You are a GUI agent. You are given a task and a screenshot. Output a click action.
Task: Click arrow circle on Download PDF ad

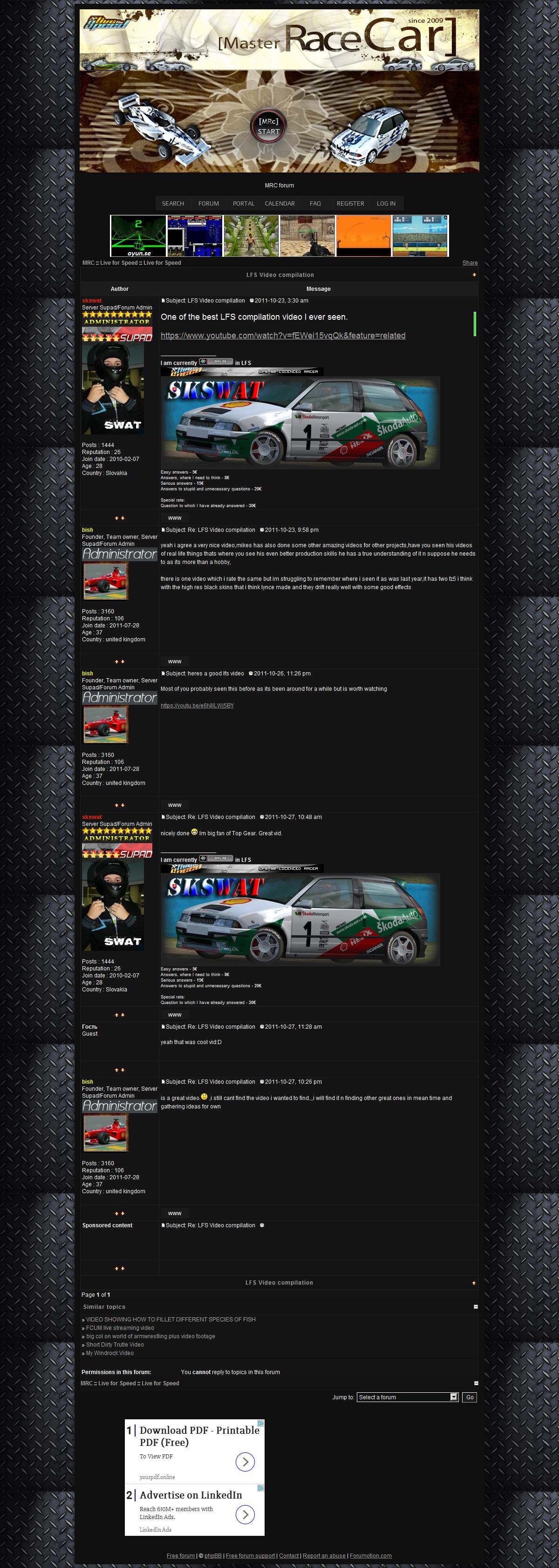[x=245, y=1461]
